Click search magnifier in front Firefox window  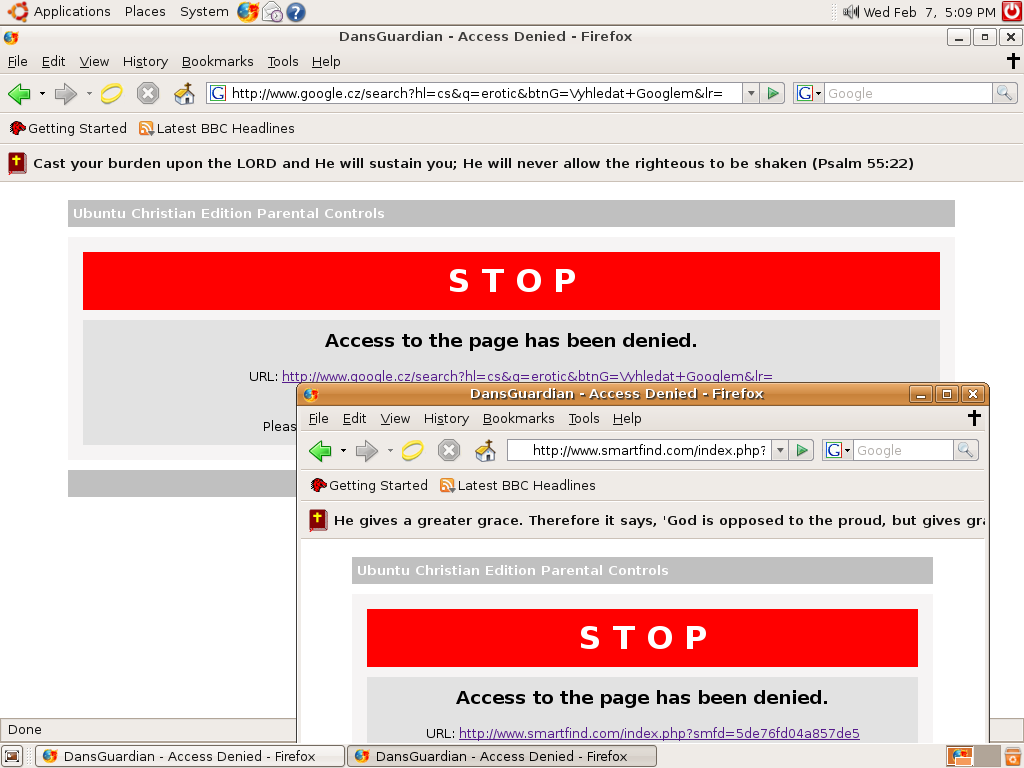click(965, 450)
